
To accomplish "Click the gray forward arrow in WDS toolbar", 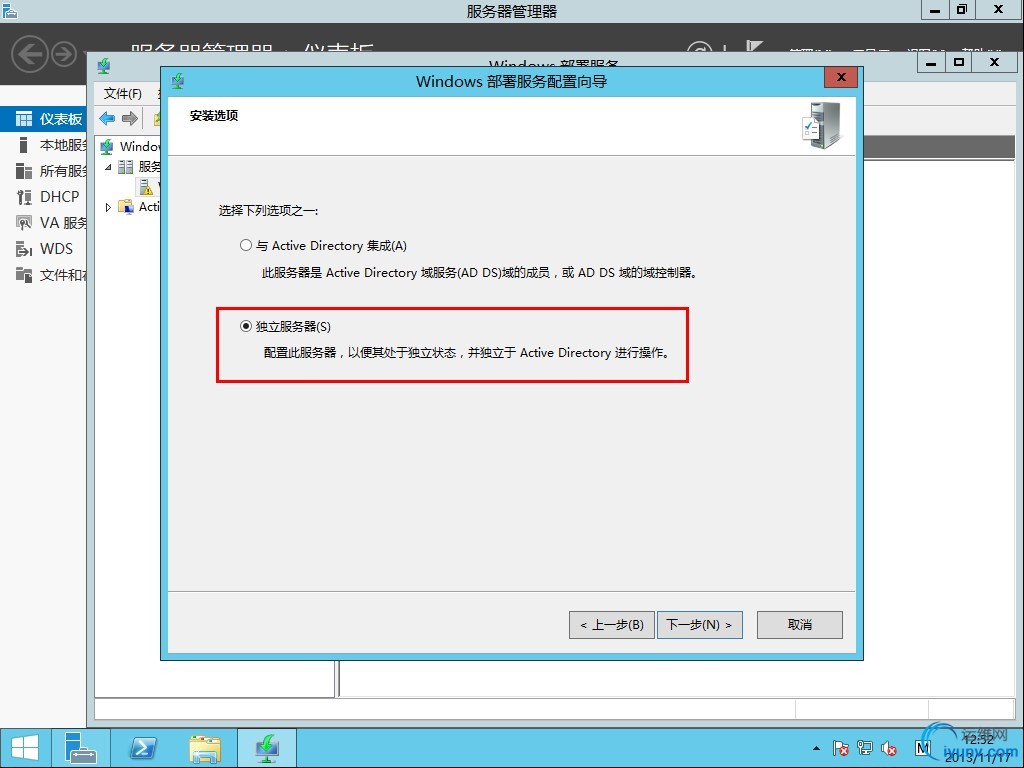I will point(130,118).
